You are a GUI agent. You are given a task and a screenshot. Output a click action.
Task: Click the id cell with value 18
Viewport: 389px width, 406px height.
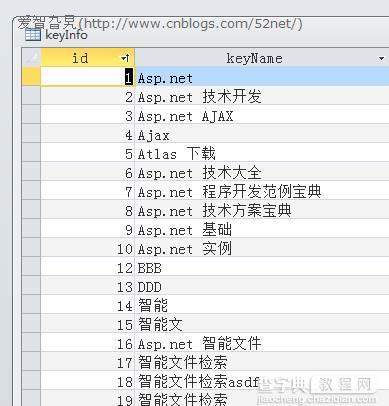click(88, 381)
